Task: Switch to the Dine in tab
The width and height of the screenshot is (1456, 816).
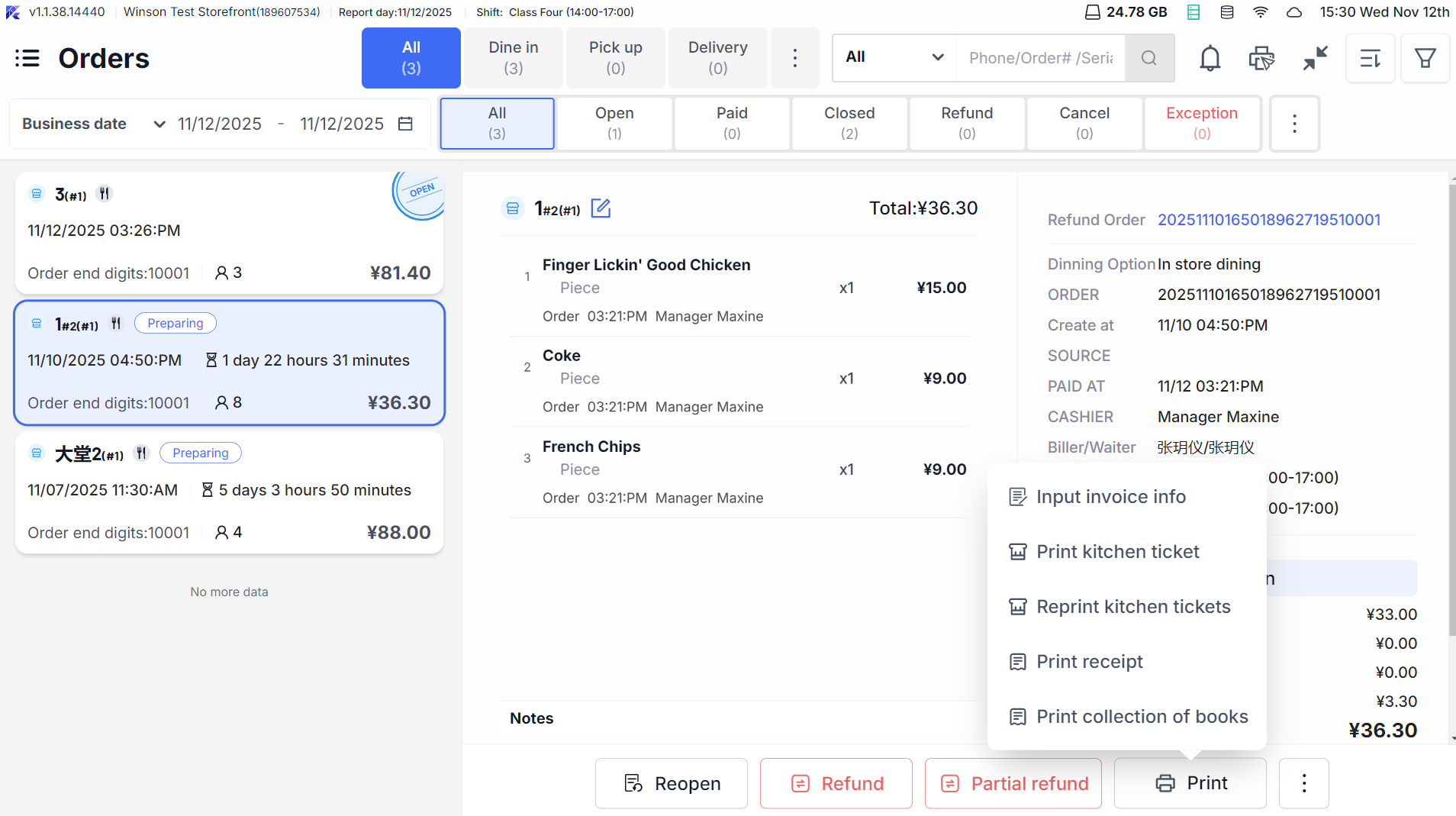Action: click(514, 58)
